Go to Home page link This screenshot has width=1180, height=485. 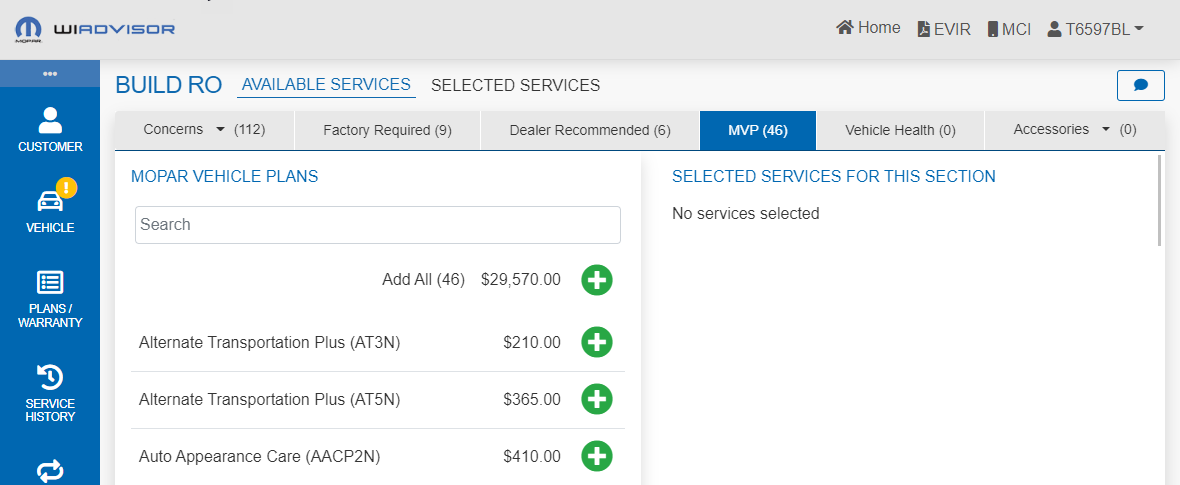[868, 28]
